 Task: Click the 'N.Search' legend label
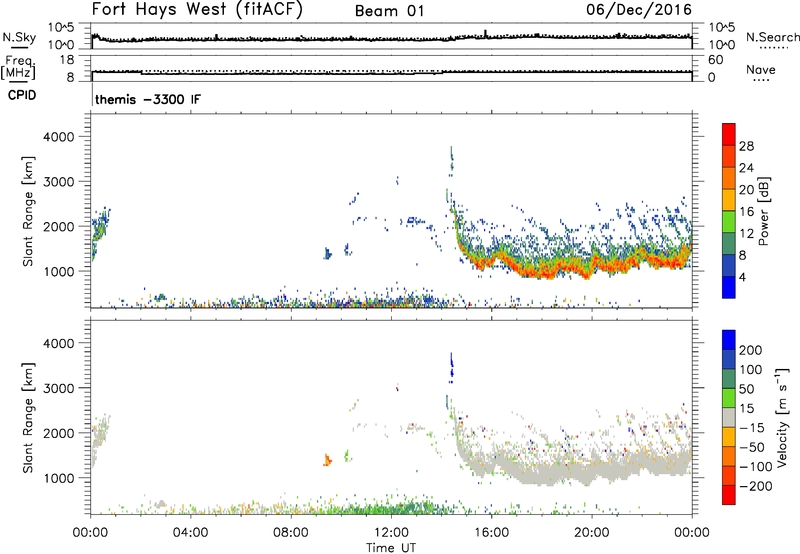[772, 37]
